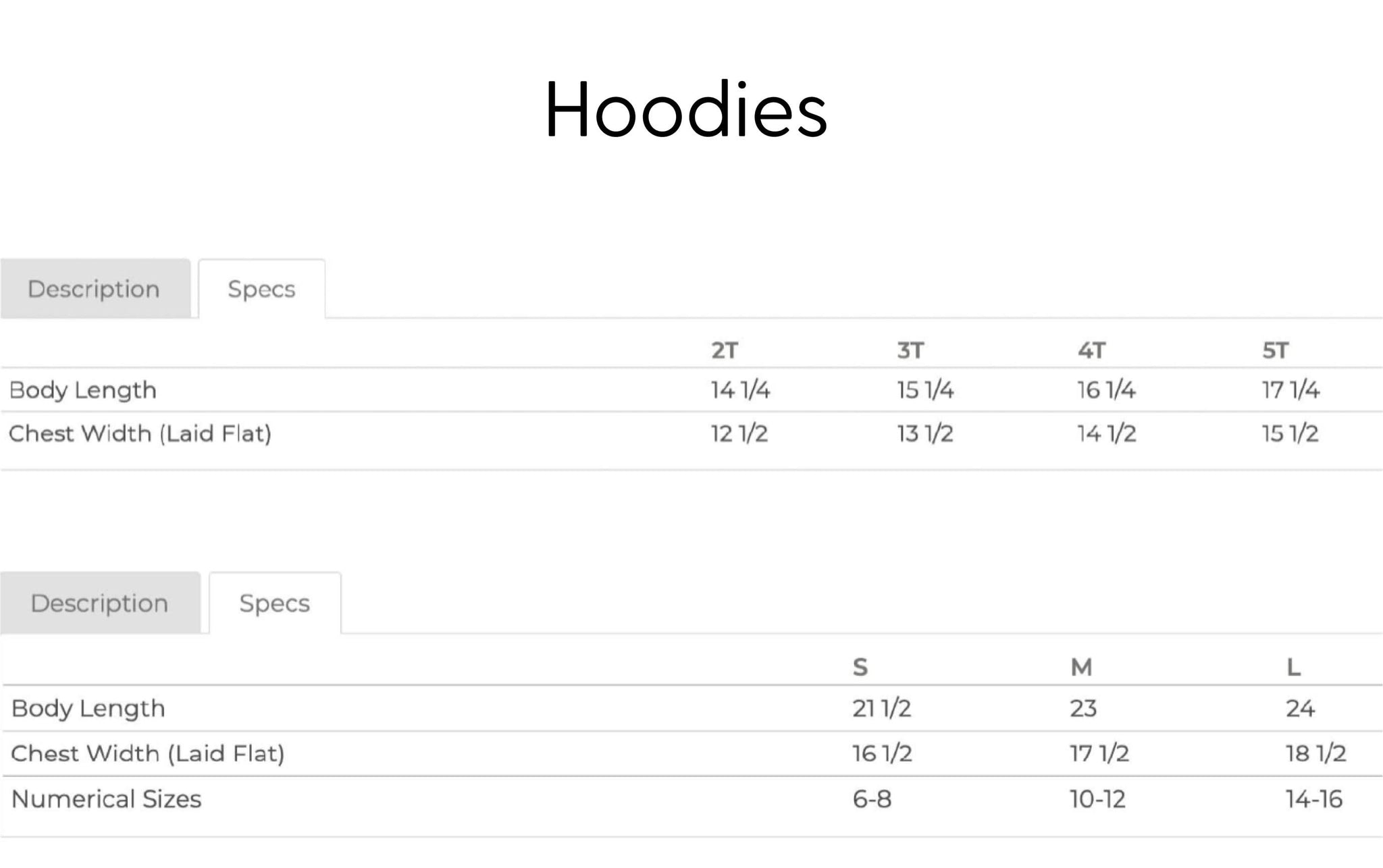
Task: Switch to the Description tab above the S/M/L table
Action: pos(99,603)
